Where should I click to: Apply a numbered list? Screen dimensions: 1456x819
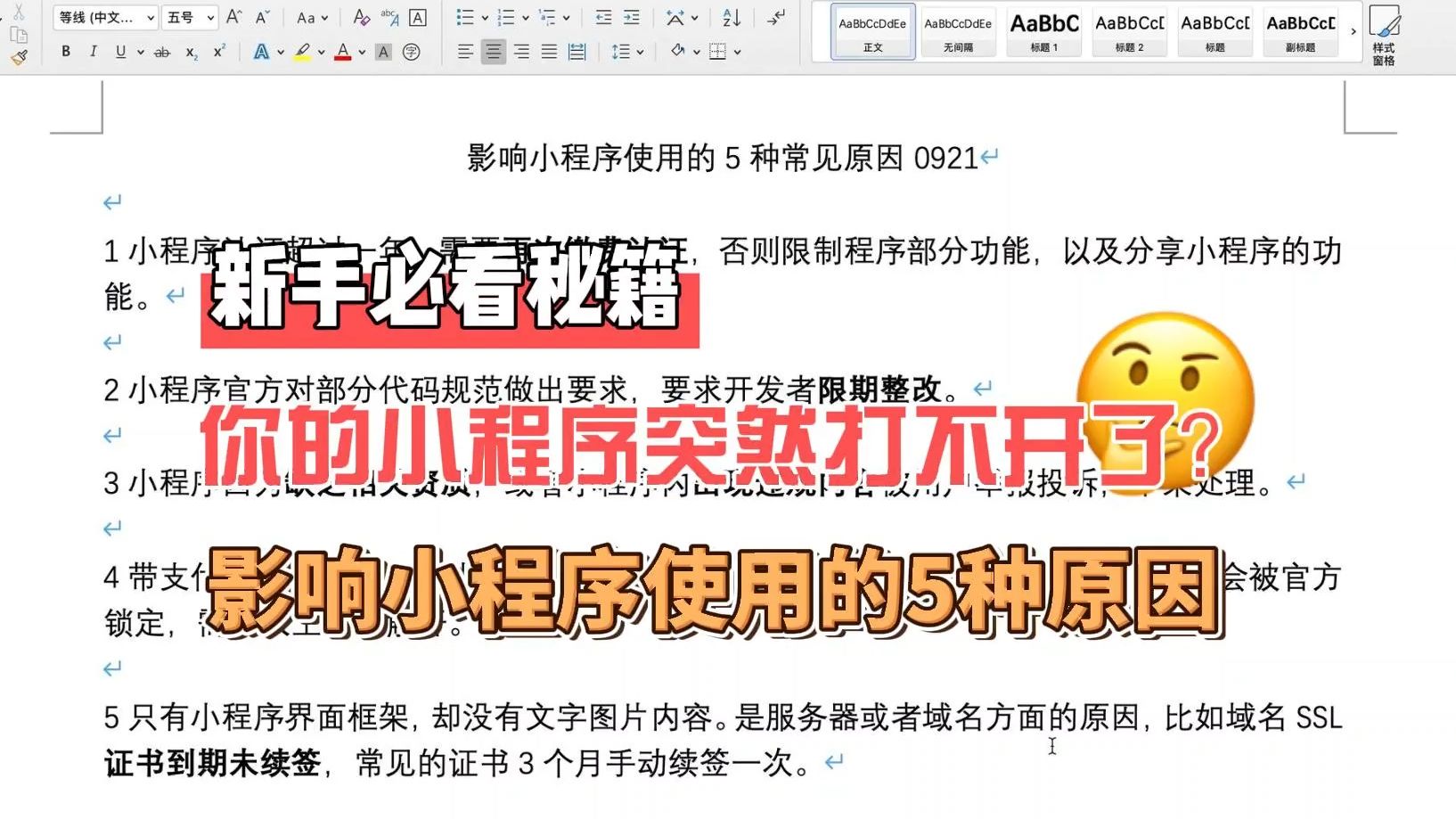coord(506,17)
